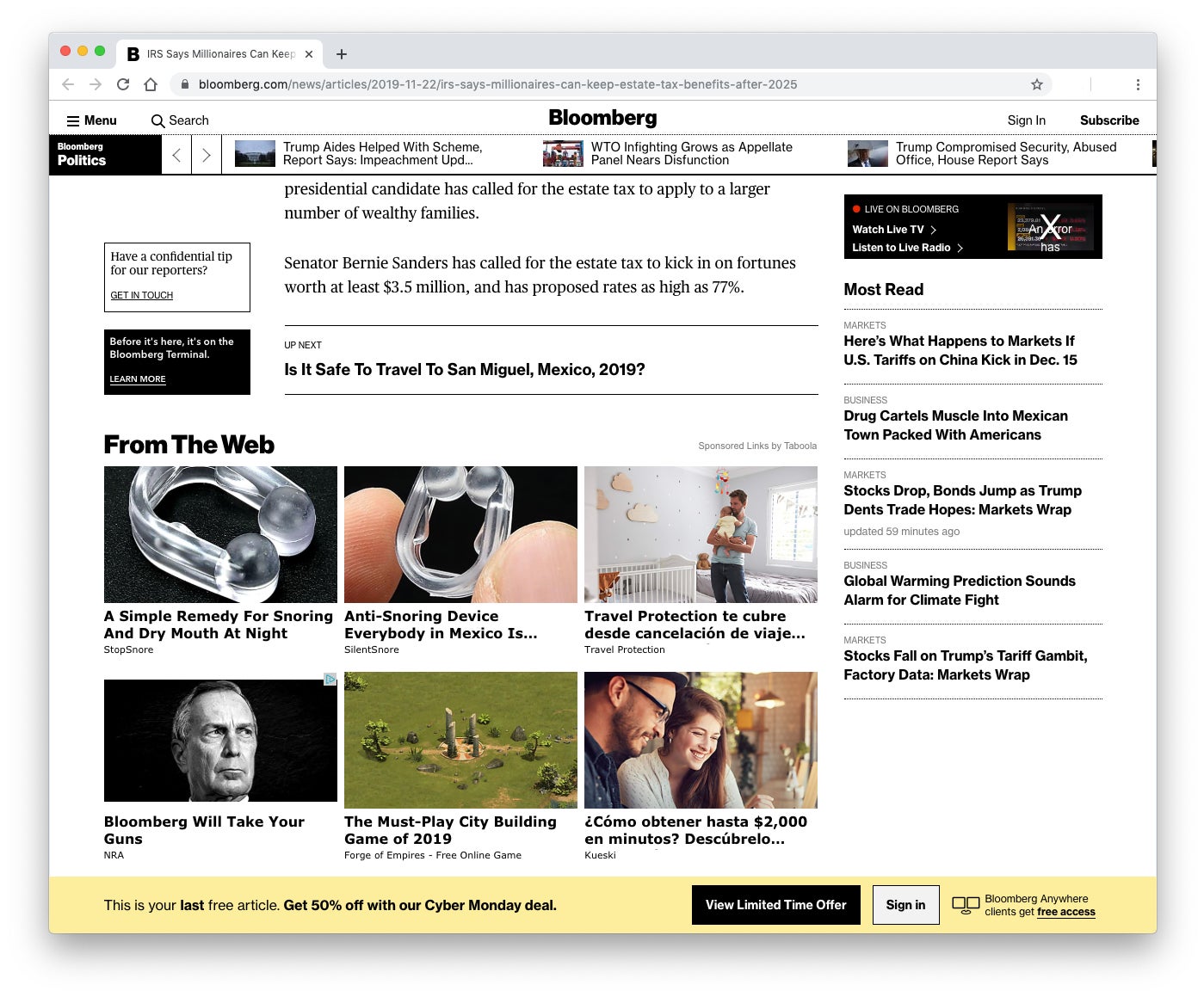Go forward using the browser forward arrow
The height and width of the screenshot is (997, 1204).
(96, 84)
